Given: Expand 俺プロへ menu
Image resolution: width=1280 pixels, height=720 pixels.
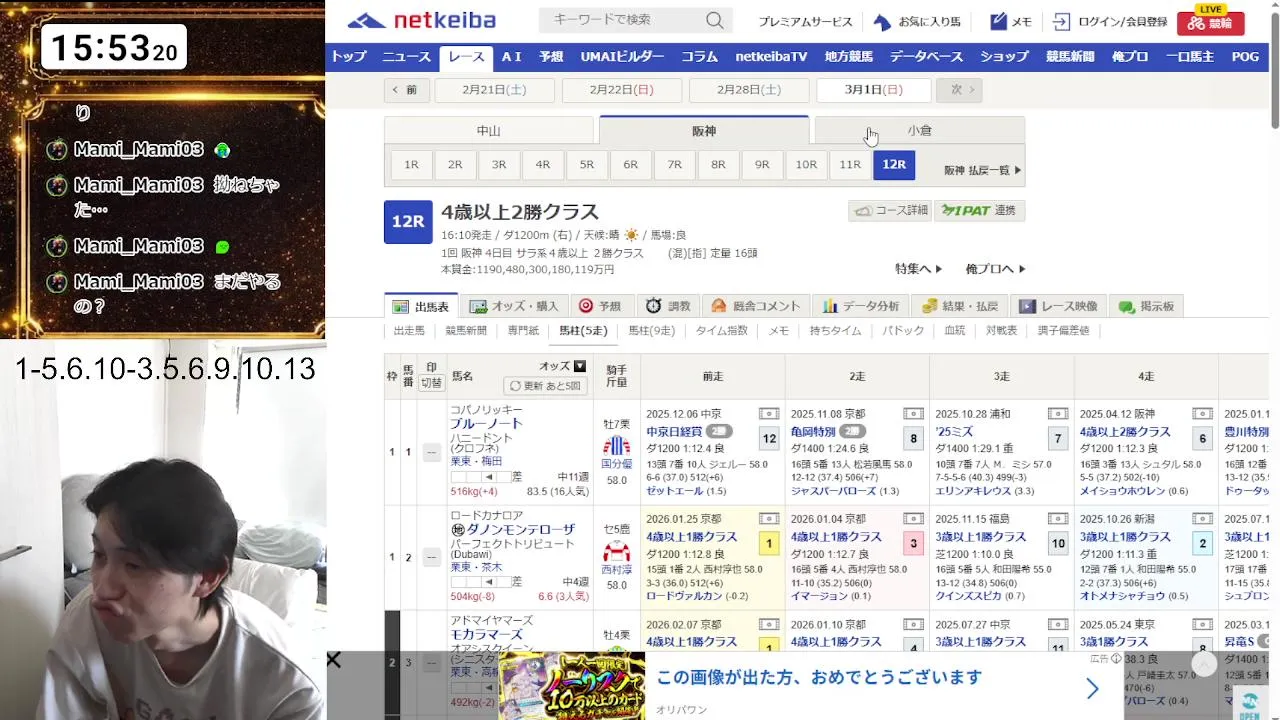Looking at the screenshot, I should coord(996,269).
